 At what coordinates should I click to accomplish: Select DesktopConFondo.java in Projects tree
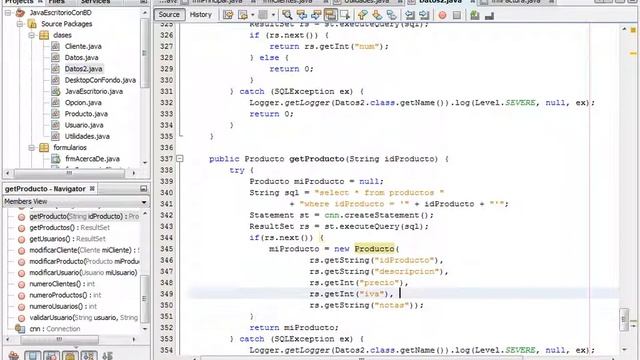coord(100,80)
